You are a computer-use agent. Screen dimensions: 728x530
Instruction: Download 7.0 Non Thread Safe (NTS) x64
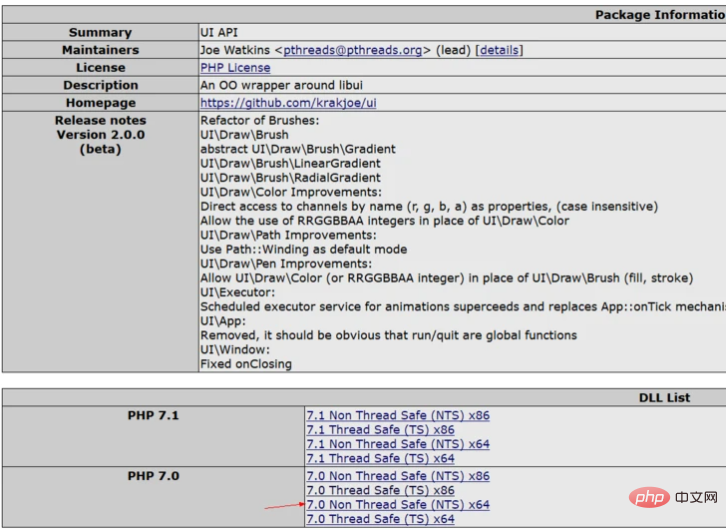398,505
